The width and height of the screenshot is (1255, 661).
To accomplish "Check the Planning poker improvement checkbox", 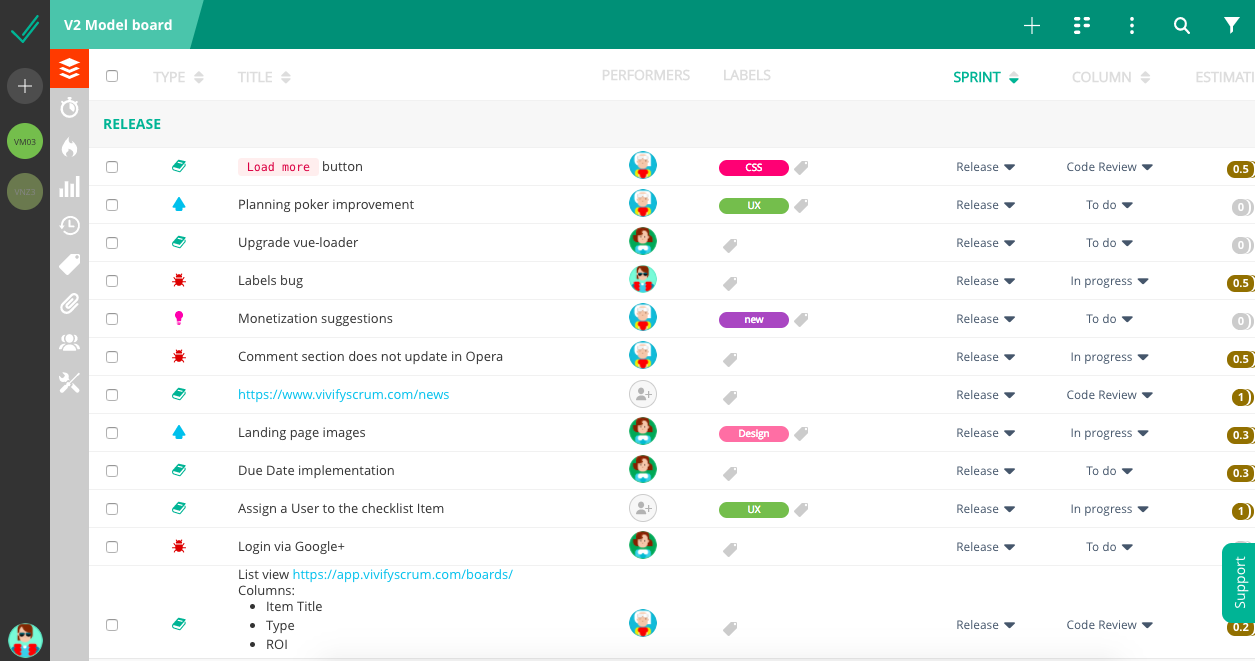I will tap(112, 205).
